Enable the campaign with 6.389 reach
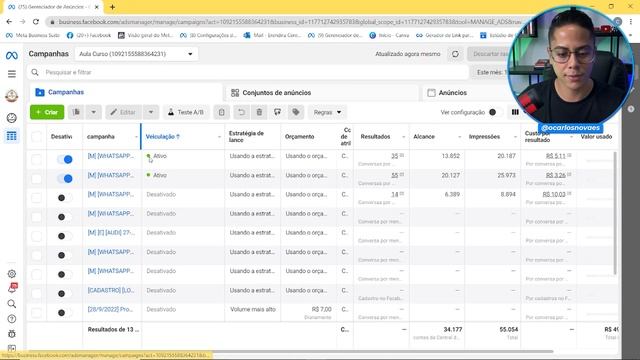 pyautogui.click(x=64, y=198)
